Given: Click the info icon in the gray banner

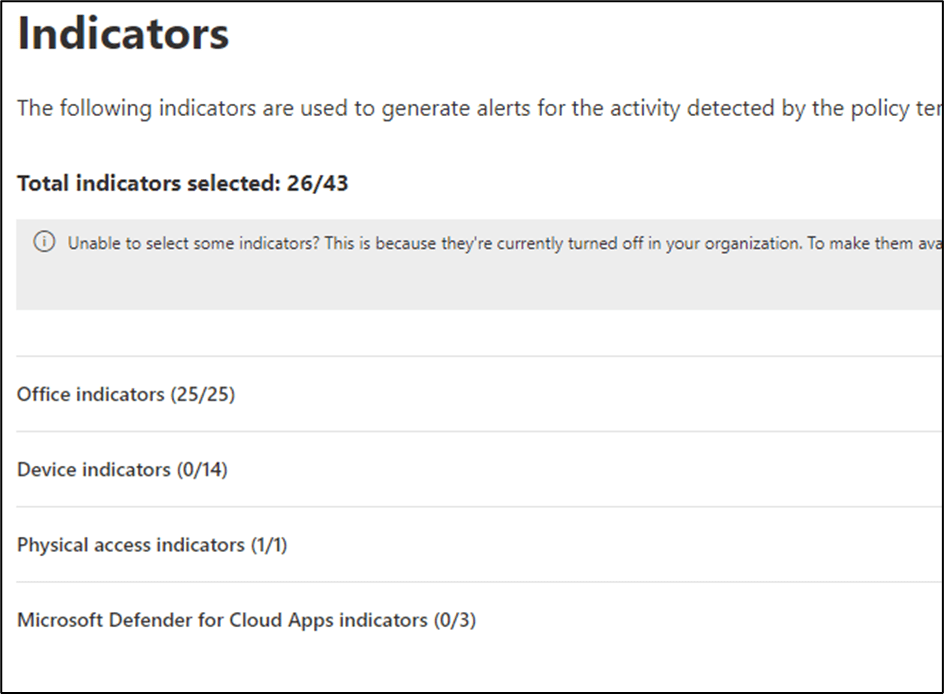Looking at the screenshot, I should tap(43, 243).
